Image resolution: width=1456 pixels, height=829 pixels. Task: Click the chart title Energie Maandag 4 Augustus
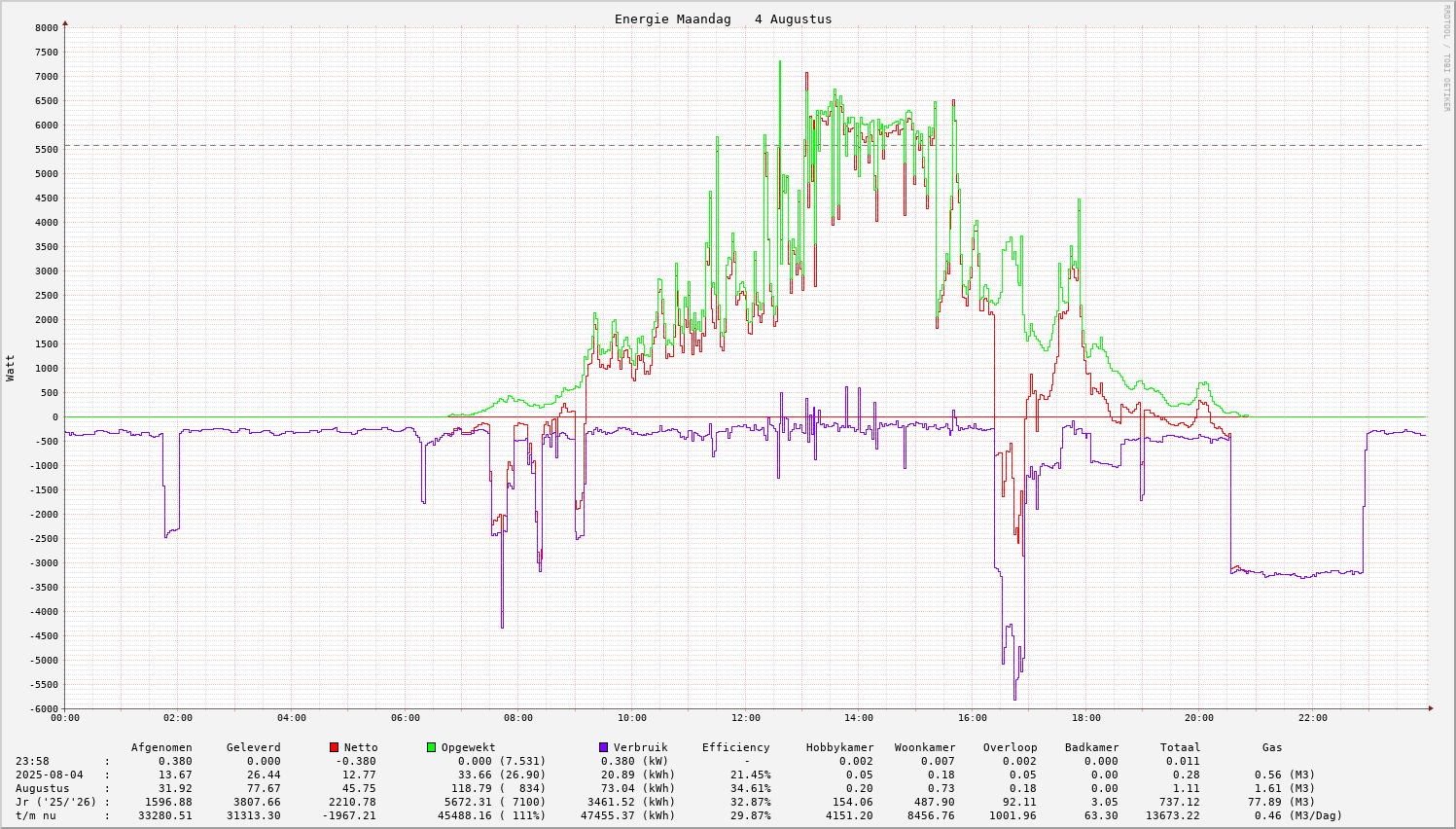point(723,19)
